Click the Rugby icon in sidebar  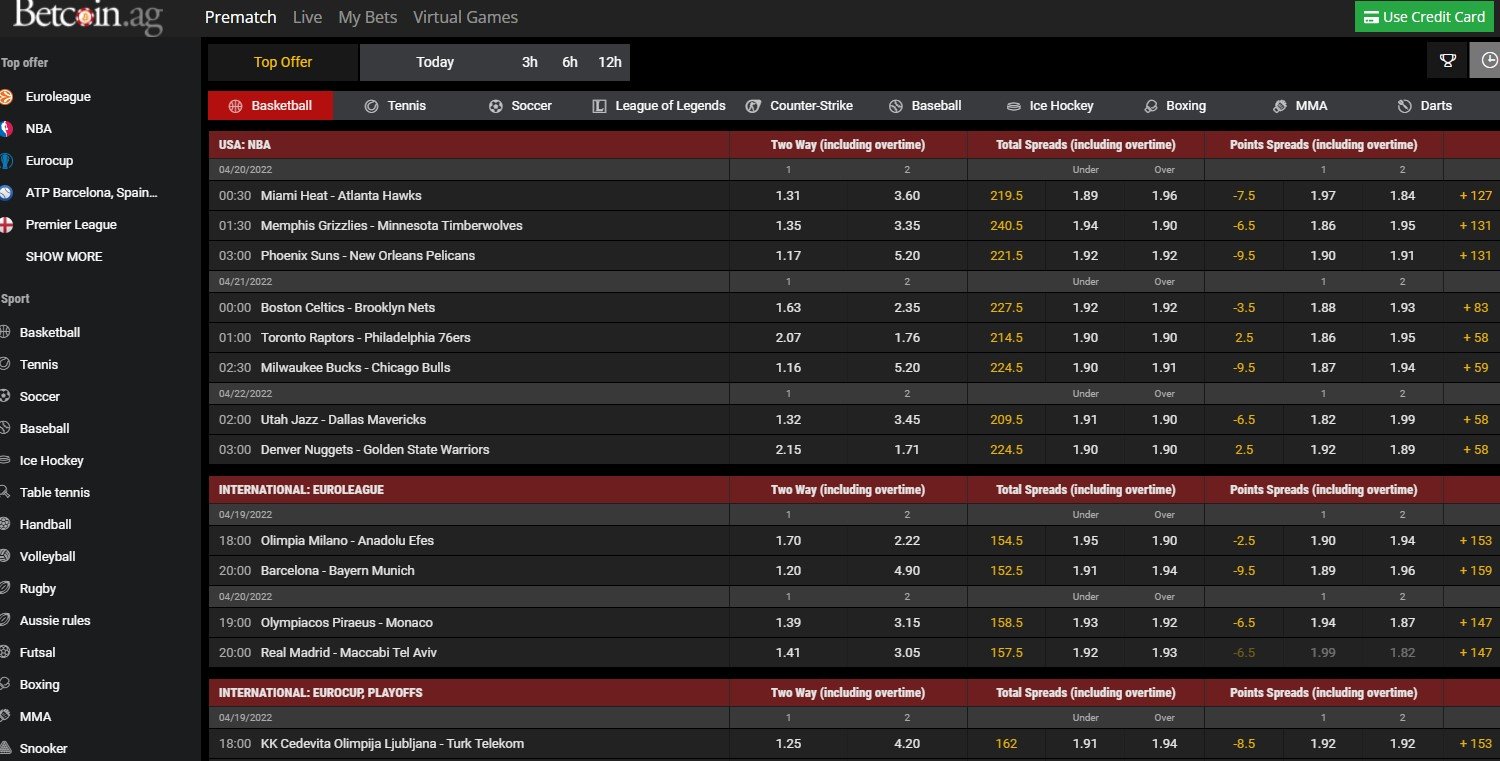coord(5,589)
